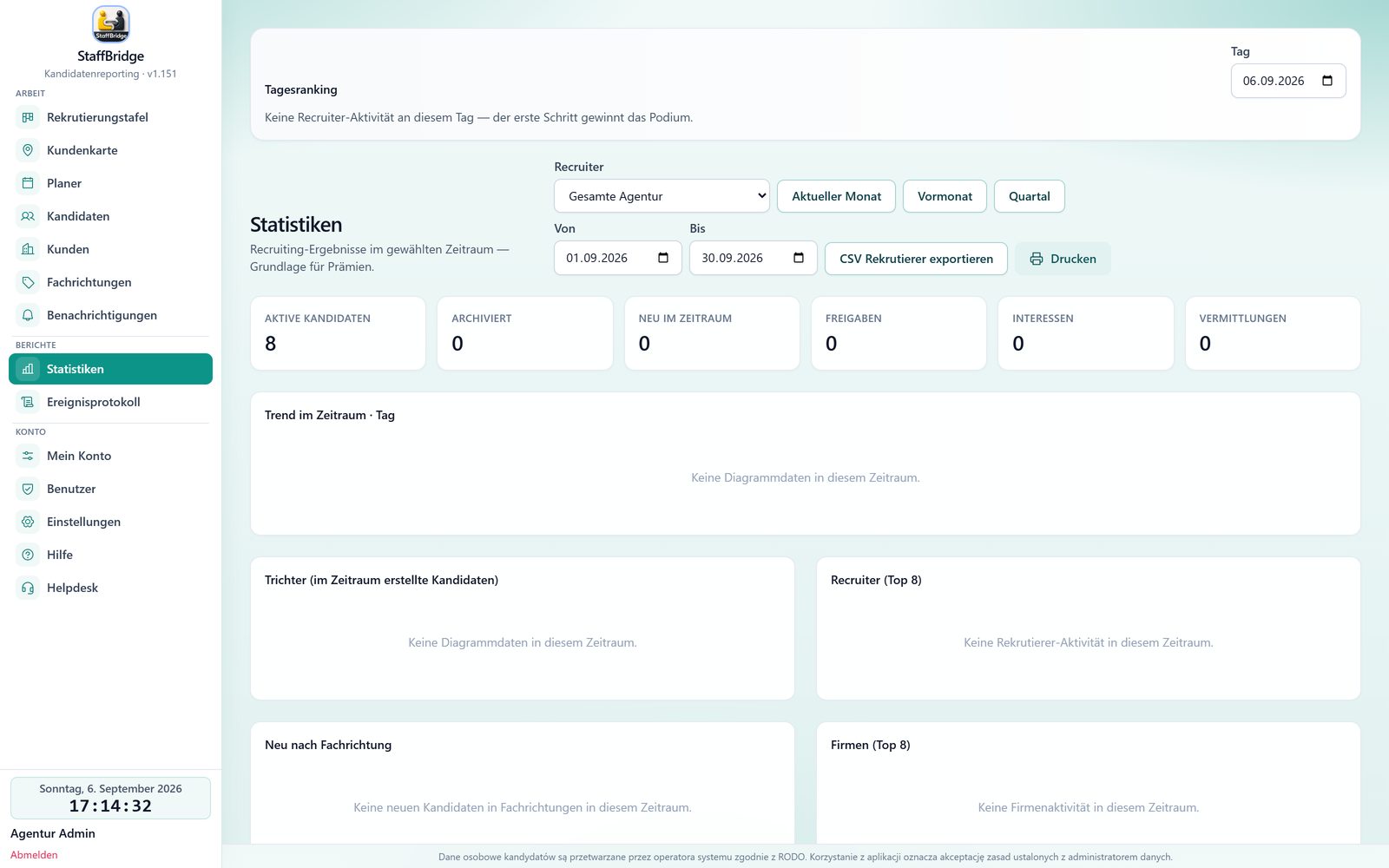
Task: Open calendar picker of Bis date field
Action: 799,258
